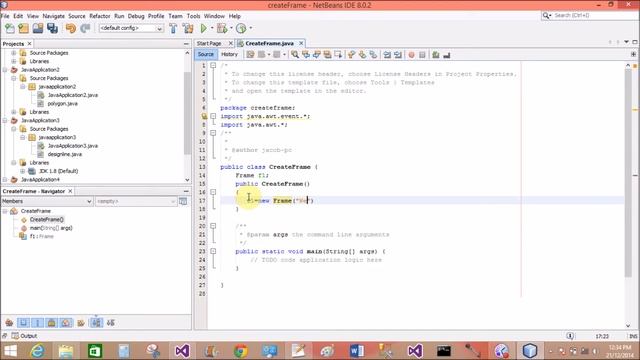This screenshot has height=360, width=640.
Task: Click the Open Project toolbar icon
Action: pos(38,28)
